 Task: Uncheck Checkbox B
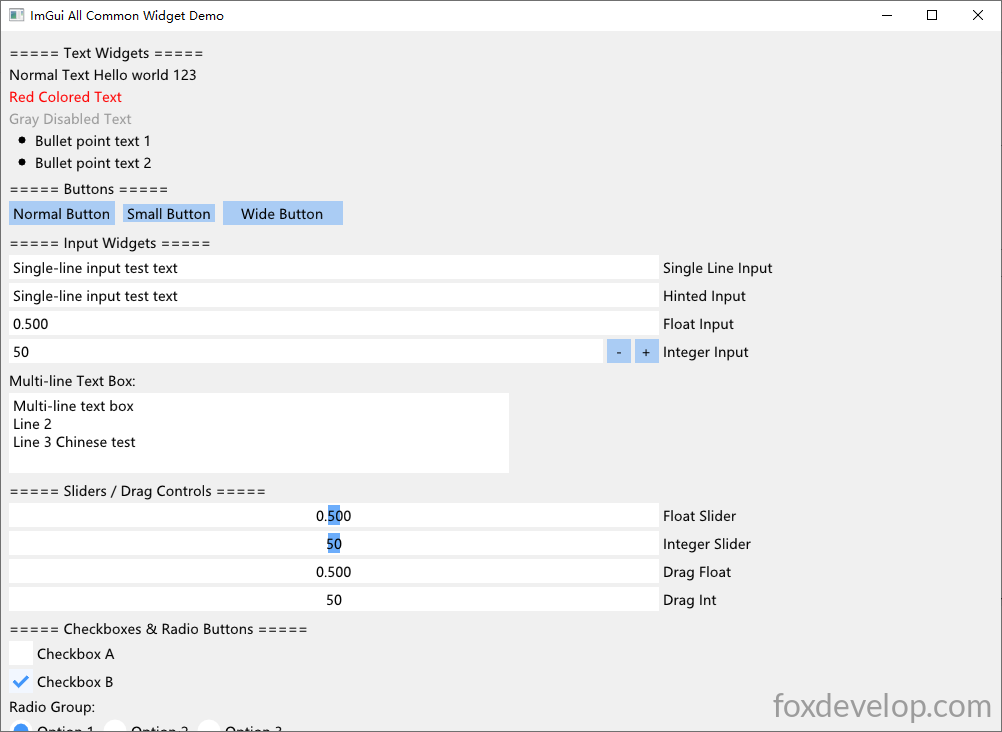point(21,681)
